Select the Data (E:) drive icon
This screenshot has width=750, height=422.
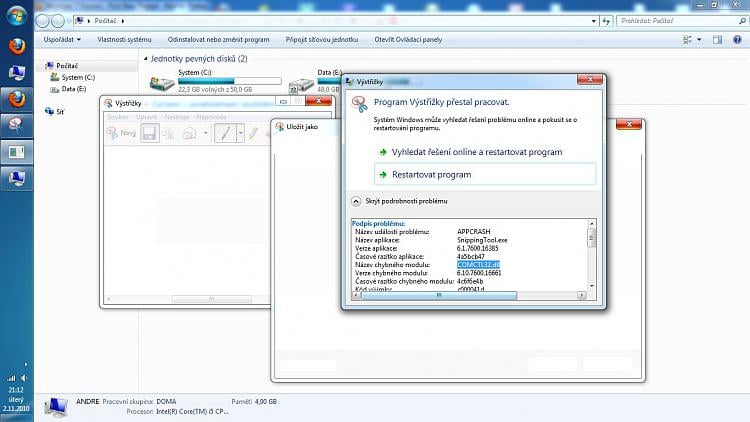pos(301,85)
